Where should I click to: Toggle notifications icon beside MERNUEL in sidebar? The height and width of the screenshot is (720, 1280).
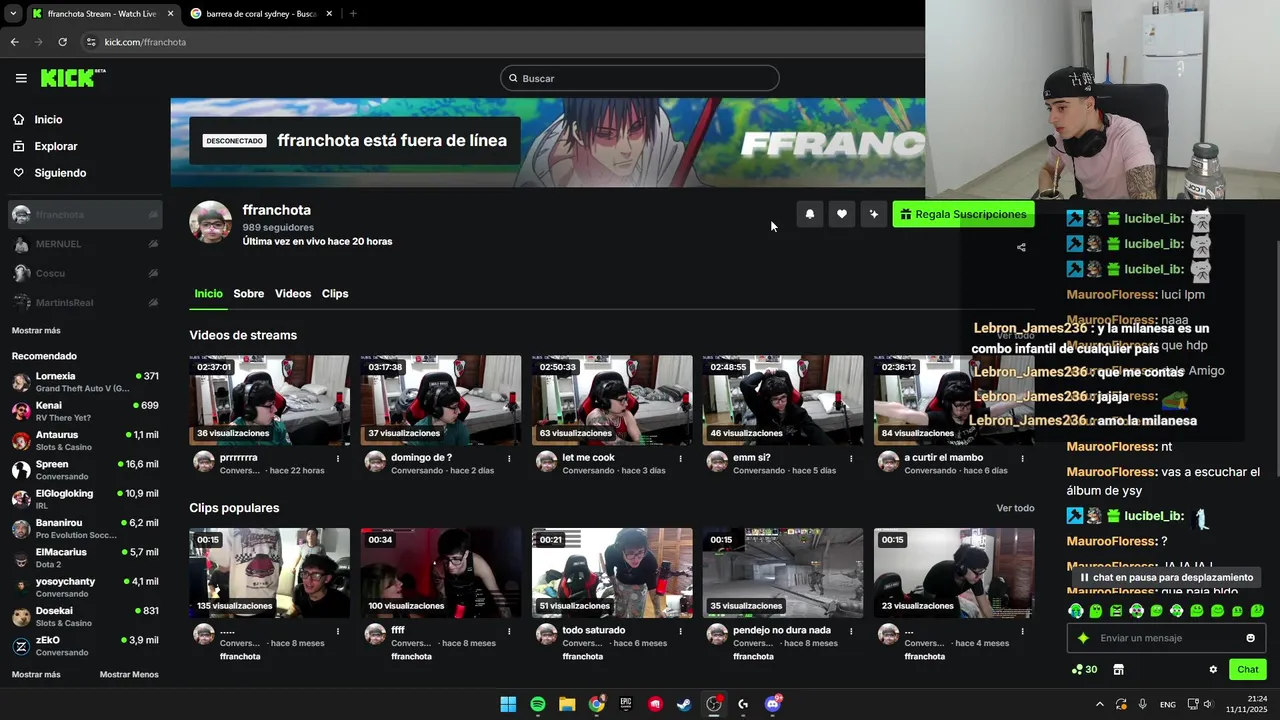(153, 244)
